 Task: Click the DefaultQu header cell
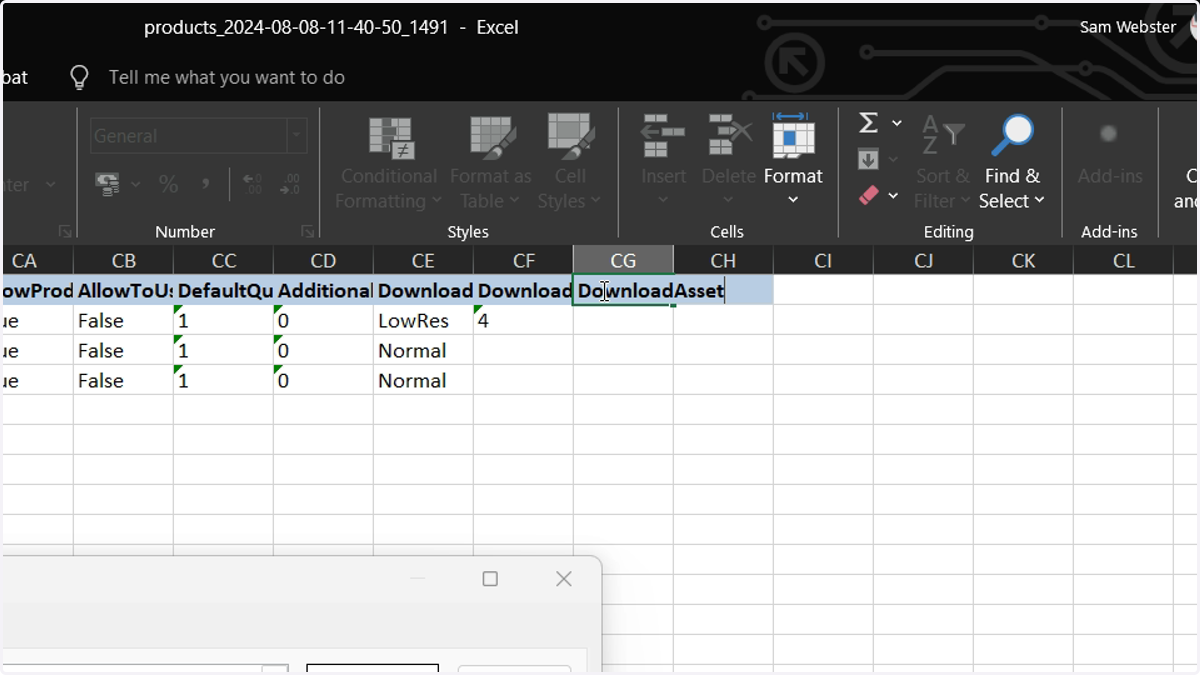(x=223, y=291)
